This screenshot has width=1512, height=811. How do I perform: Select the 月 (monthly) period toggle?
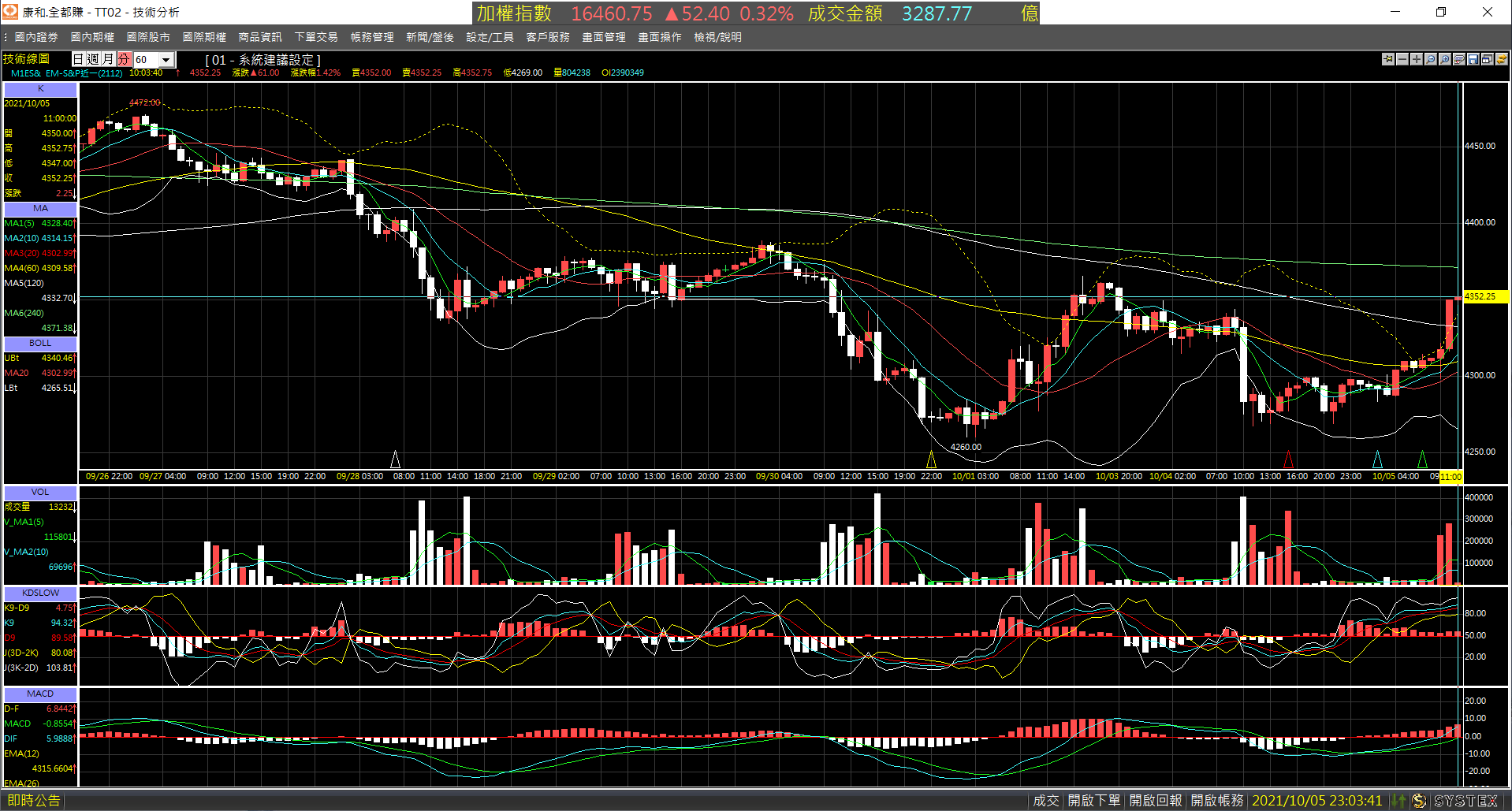(109, 59)
